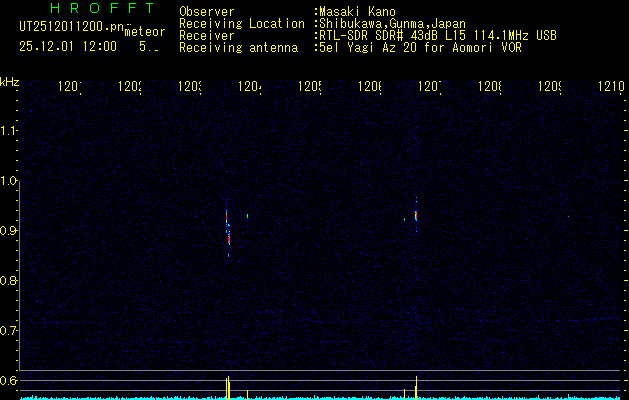Click the green HROFFT title text
Screen dimensions: 629x400
[x=103, y=8]
